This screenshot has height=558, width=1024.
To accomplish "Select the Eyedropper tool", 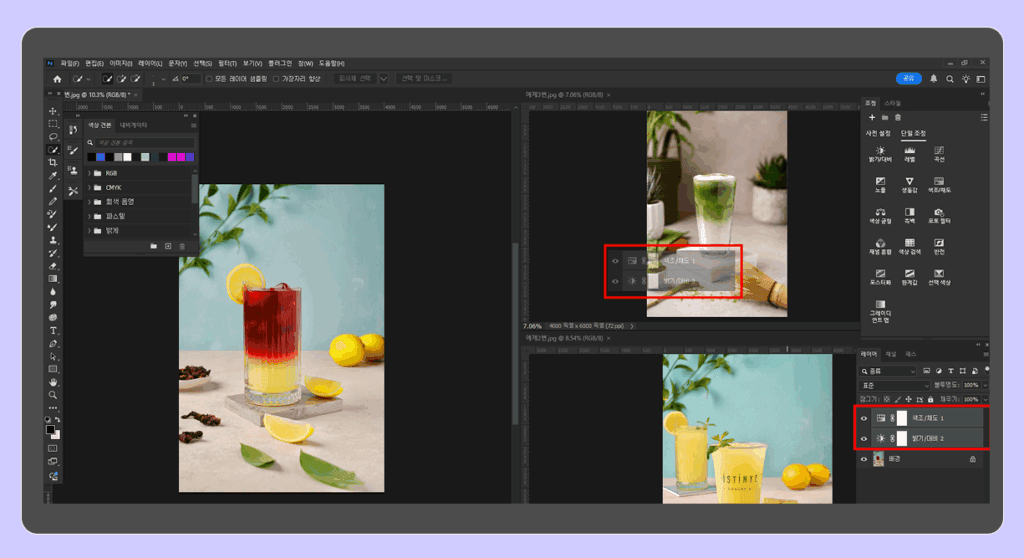I will coord(53,176).
